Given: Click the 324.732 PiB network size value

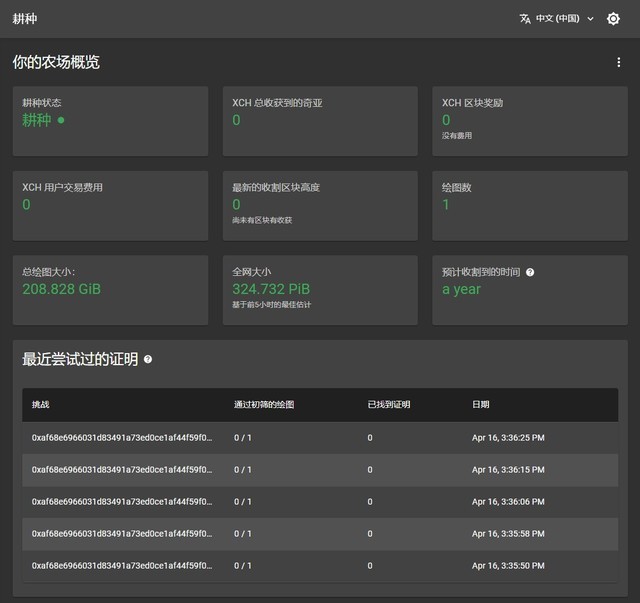Looking at the screenshot, I should [270, 289].
